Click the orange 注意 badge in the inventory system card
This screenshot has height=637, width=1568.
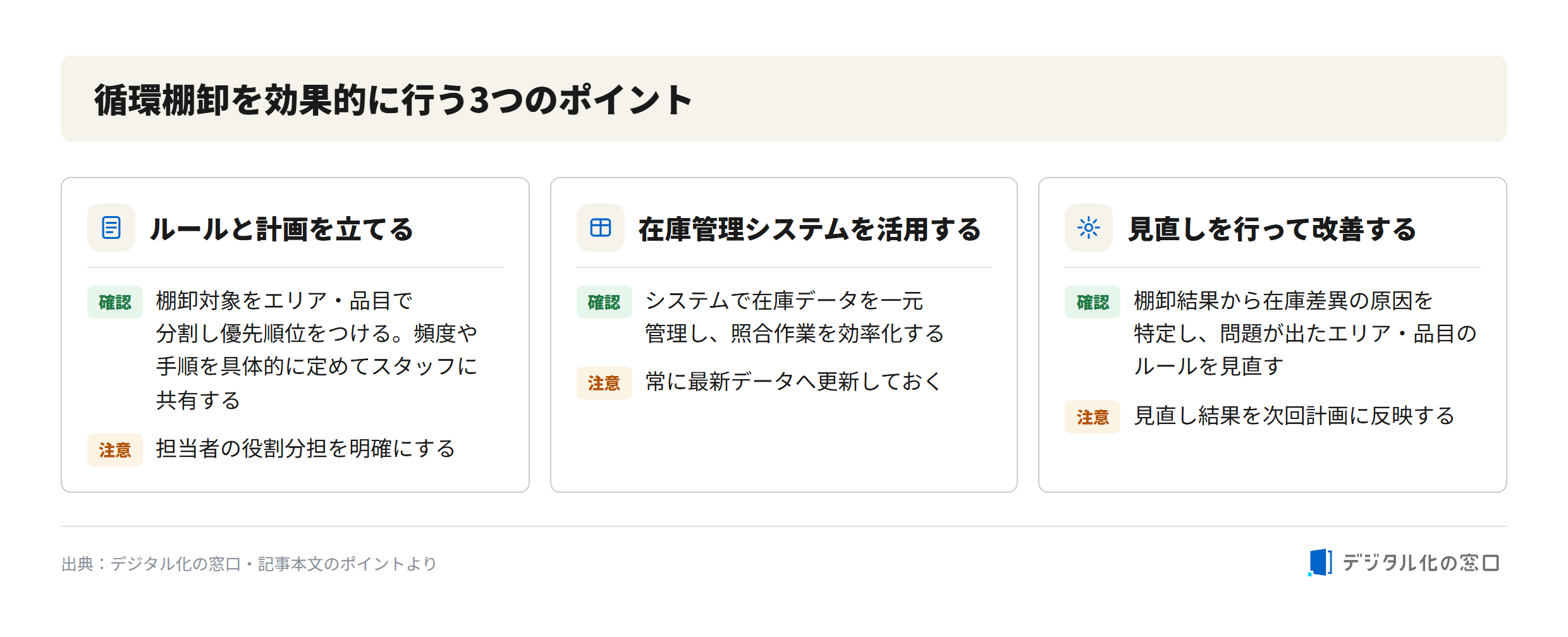click(x=604, y=383)
